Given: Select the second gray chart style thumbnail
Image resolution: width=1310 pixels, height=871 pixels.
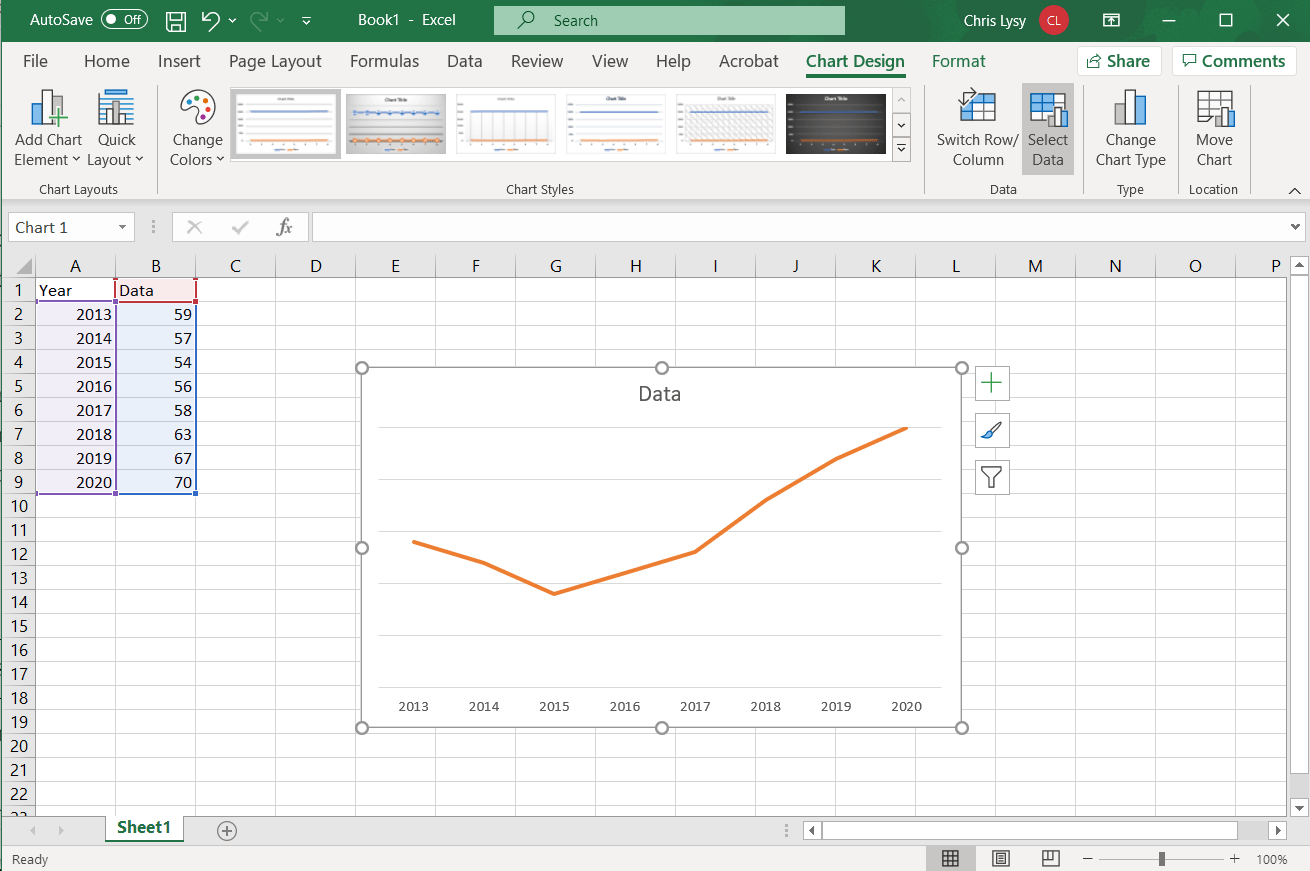Looking at the screenshot, I should pos(396,124).
